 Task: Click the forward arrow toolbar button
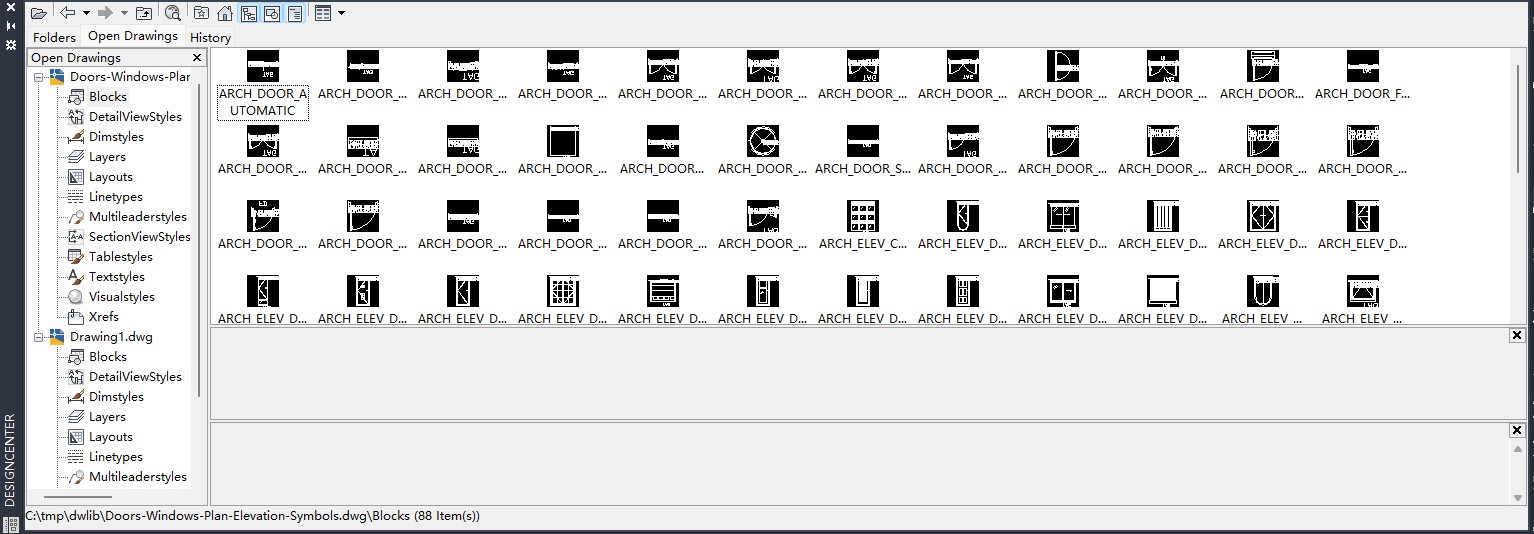click(105, 13)
